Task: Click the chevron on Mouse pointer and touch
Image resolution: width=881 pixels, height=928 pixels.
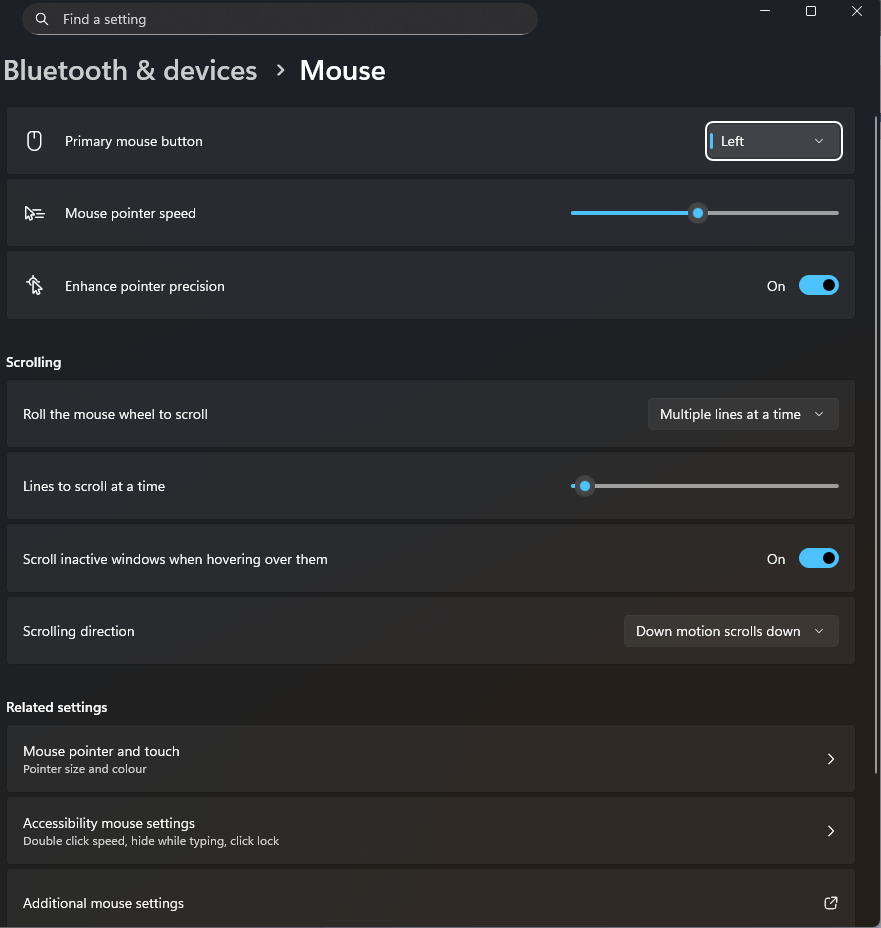Action: click(830, 759)
